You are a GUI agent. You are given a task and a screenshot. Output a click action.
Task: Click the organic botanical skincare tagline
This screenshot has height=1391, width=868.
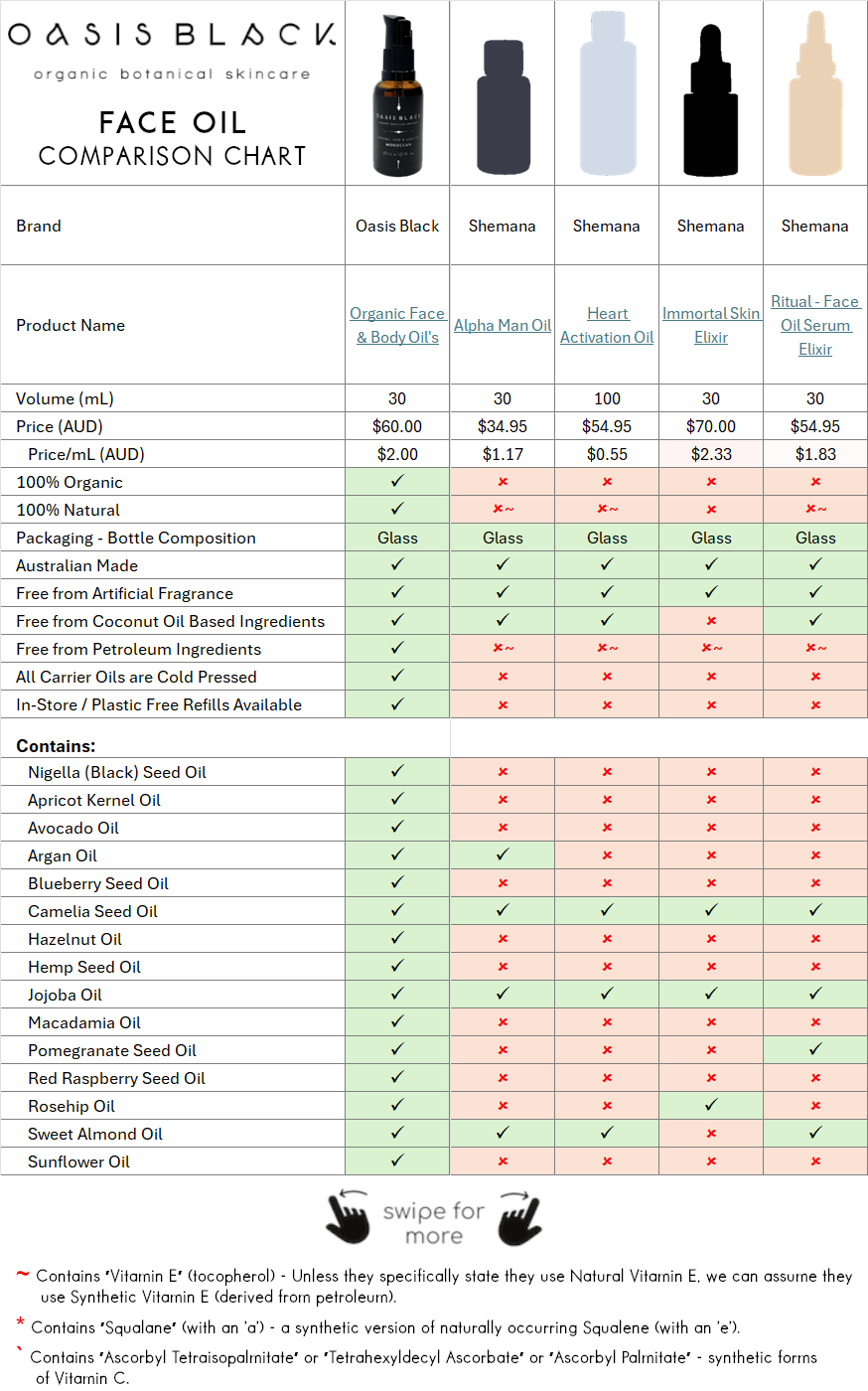pos(172,74)
